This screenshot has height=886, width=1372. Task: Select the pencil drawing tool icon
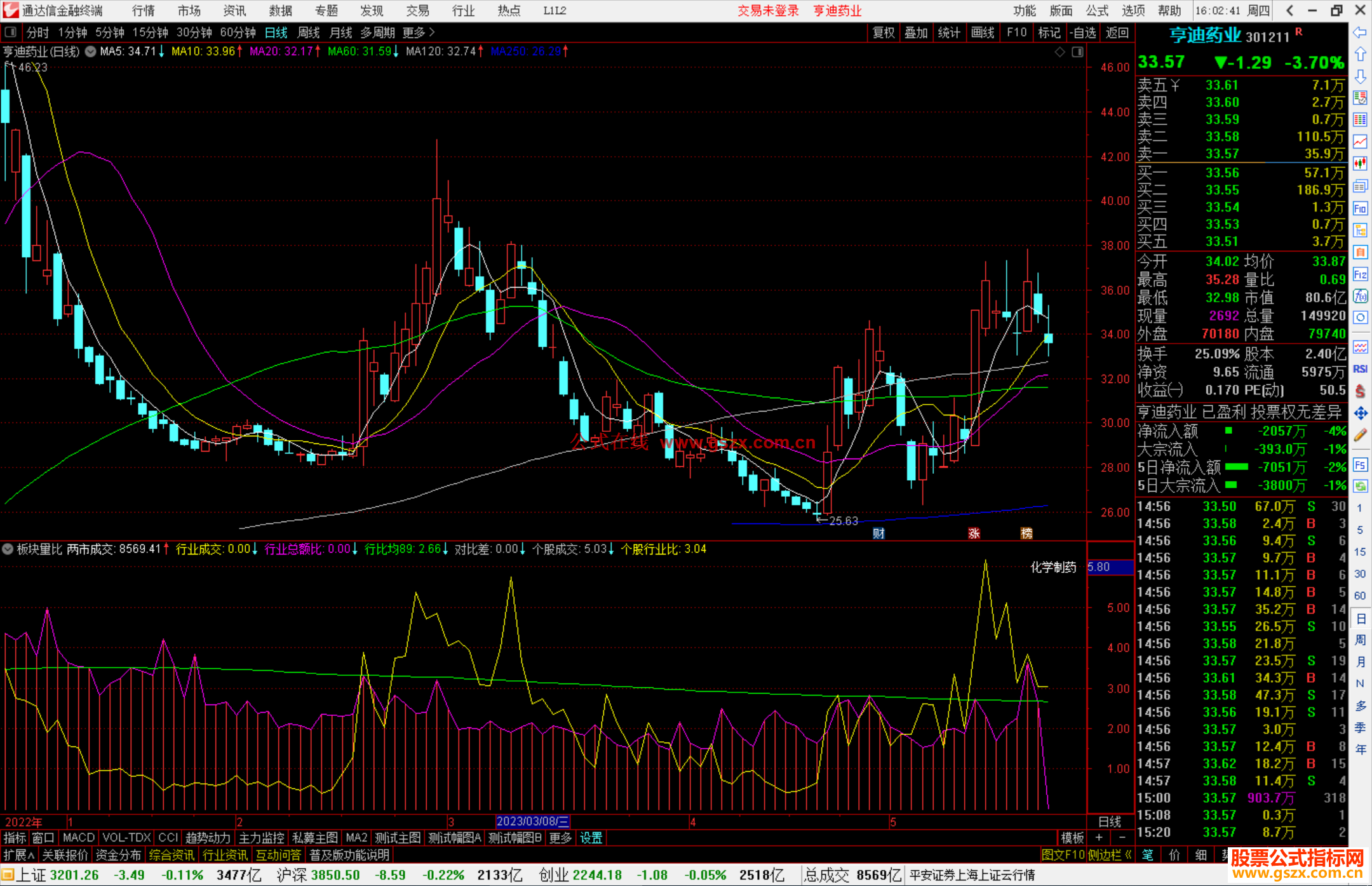1360,436
